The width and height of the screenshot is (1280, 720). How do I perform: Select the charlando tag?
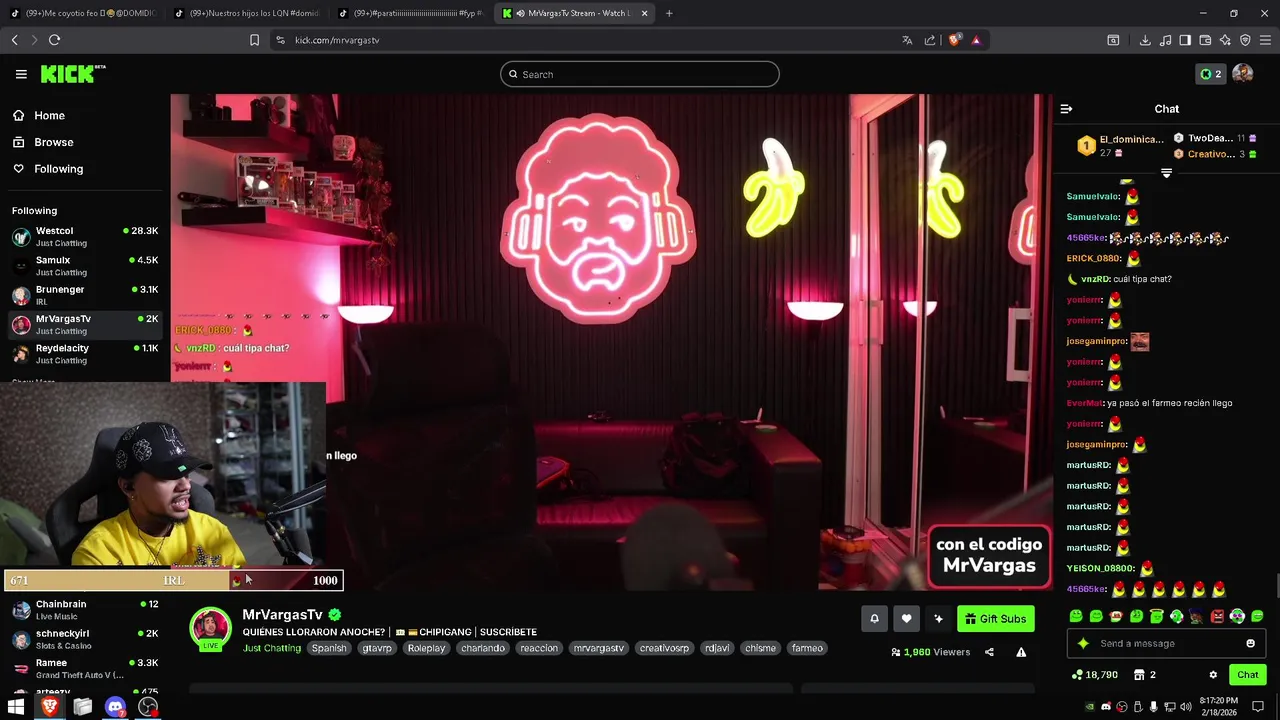point(483,648)
